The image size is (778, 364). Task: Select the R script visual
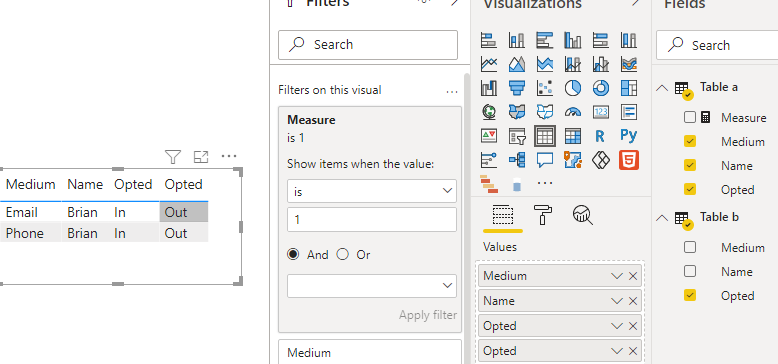click(600, 135)
